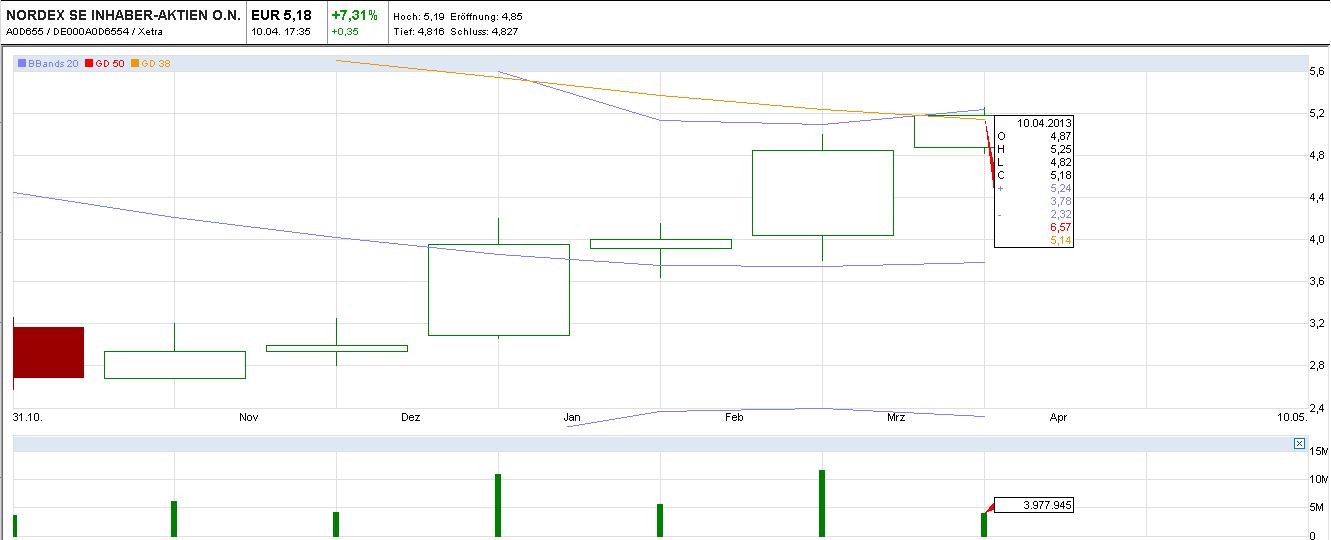
Task: Click the blue BBands 20 legend square
Action: tap(22, 64)
